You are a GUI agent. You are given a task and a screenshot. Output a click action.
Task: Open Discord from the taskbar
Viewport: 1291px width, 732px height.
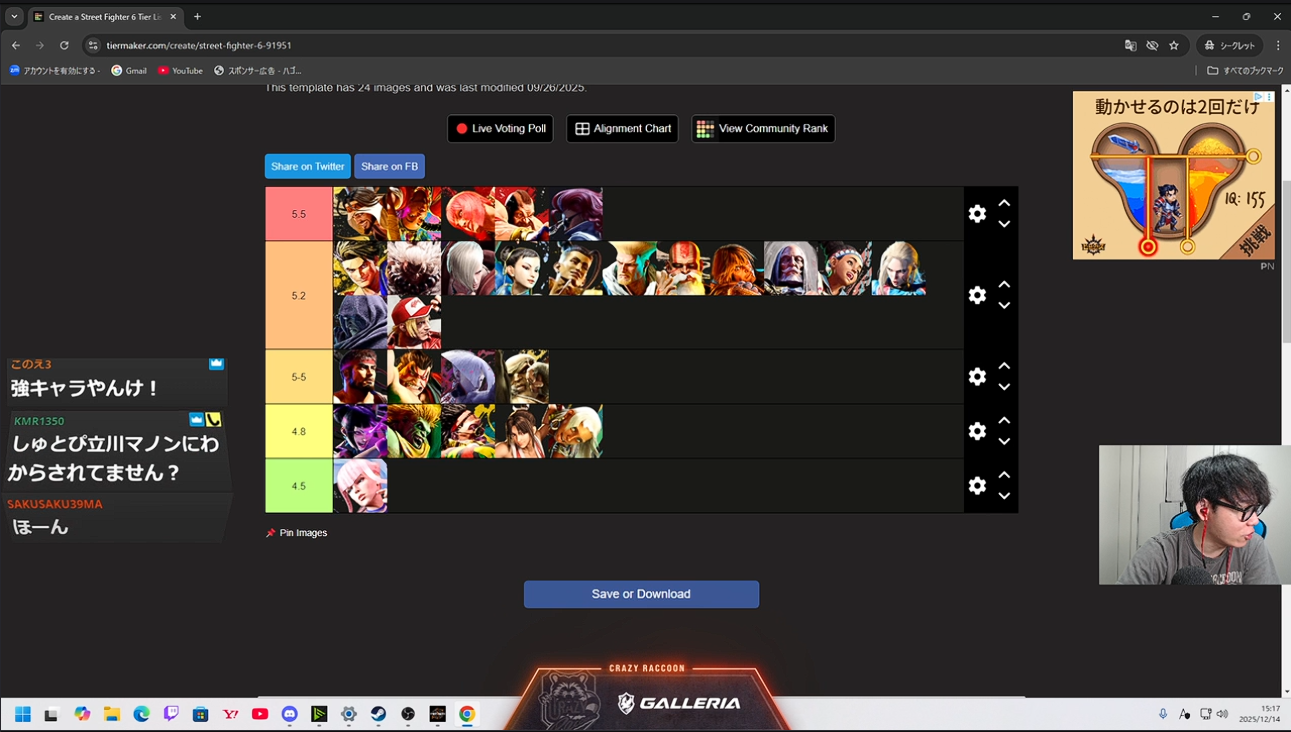tap(290, 714)
